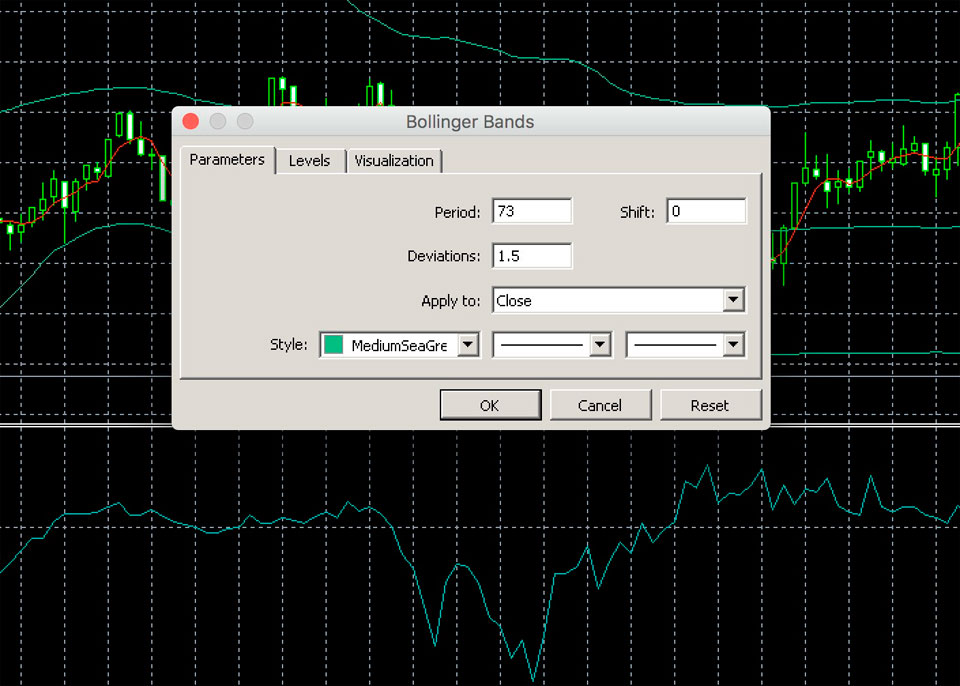Open the MediumSeaGreen color dropdown arrow

click(468, 345)
